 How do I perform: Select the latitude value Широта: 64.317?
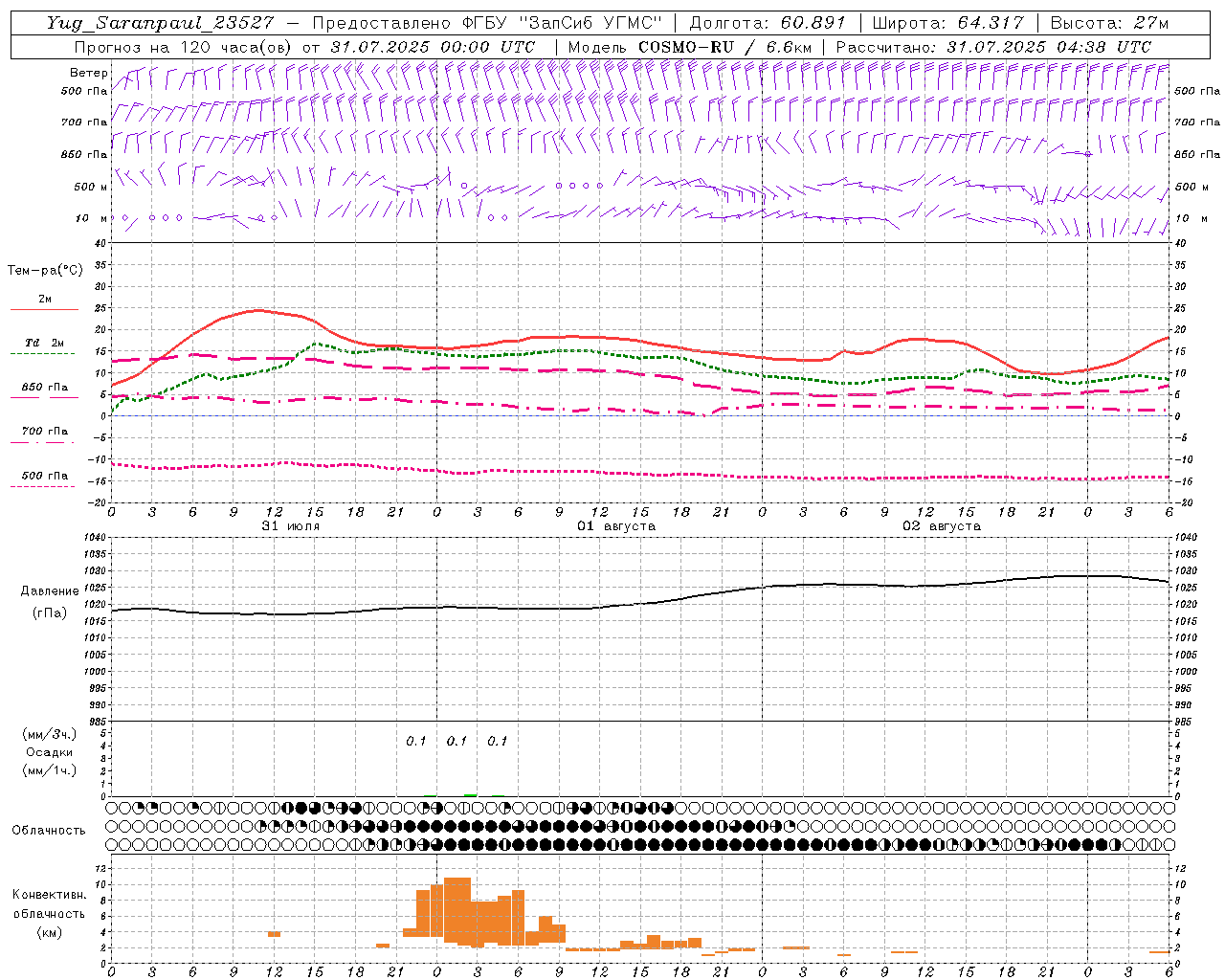click(947, 23)
